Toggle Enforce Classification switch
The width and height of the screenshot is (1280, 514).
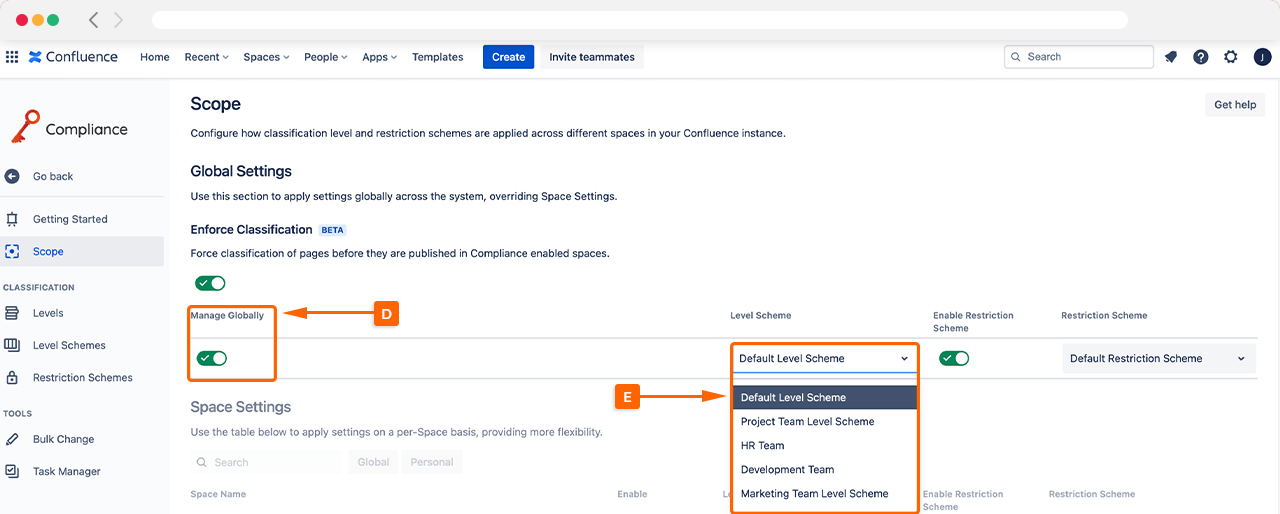click(x=210, y=283)
